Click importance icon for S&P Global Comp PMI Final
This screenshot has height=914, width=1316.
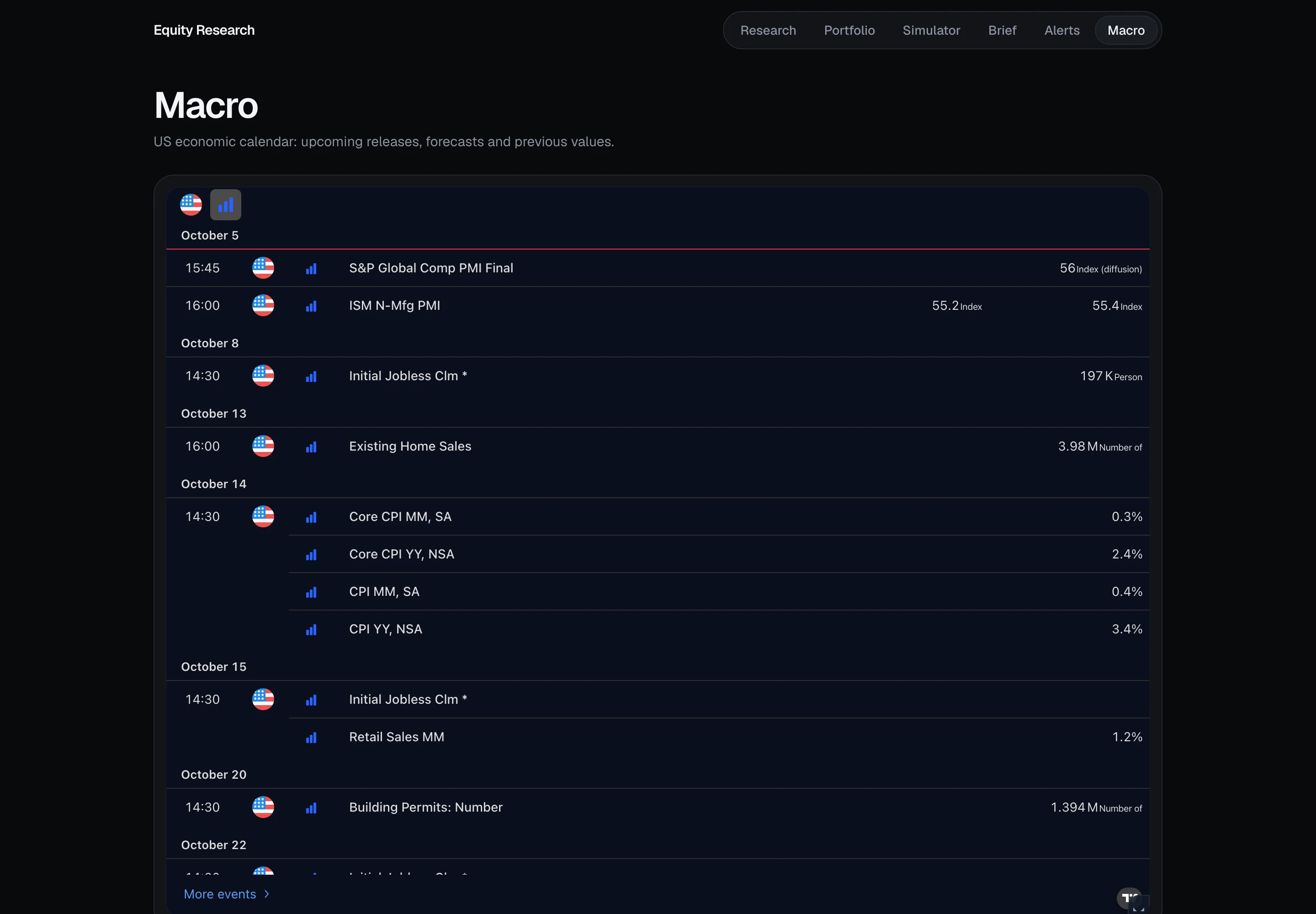tap(311, 269)
